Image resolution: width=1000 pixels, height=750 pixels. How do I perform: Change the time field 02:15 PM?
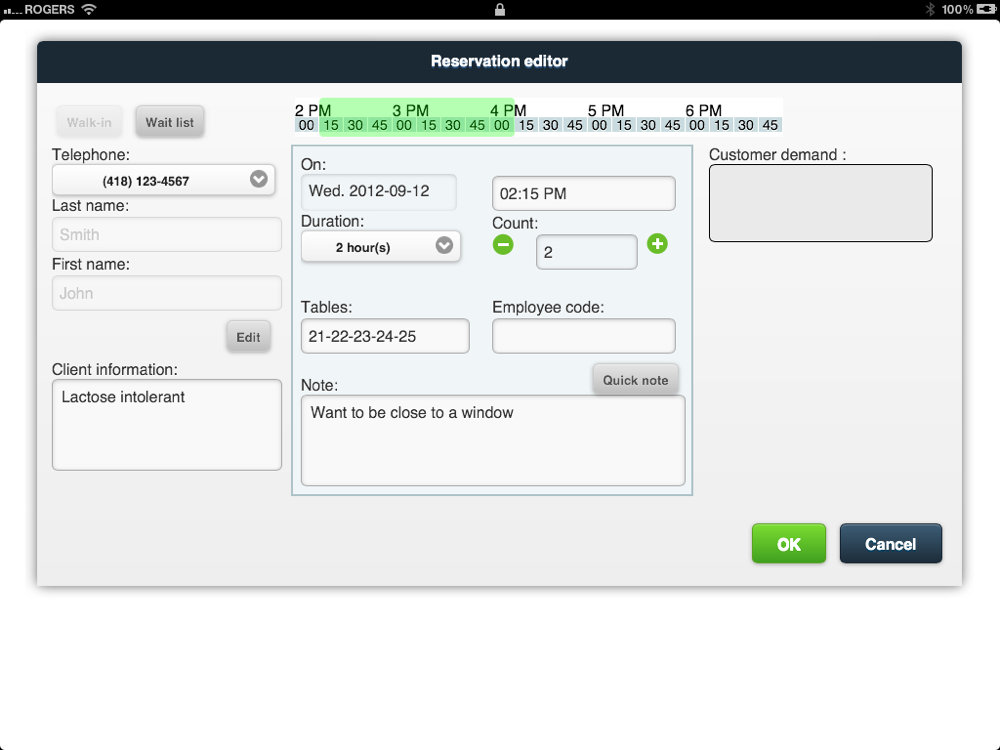click(584, 193)
